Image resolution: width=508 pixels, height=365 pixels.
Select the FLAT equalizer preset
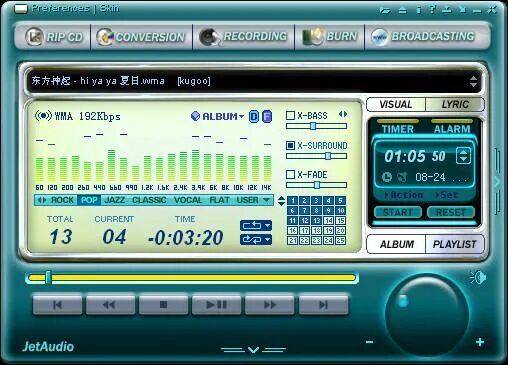(219, 200)
